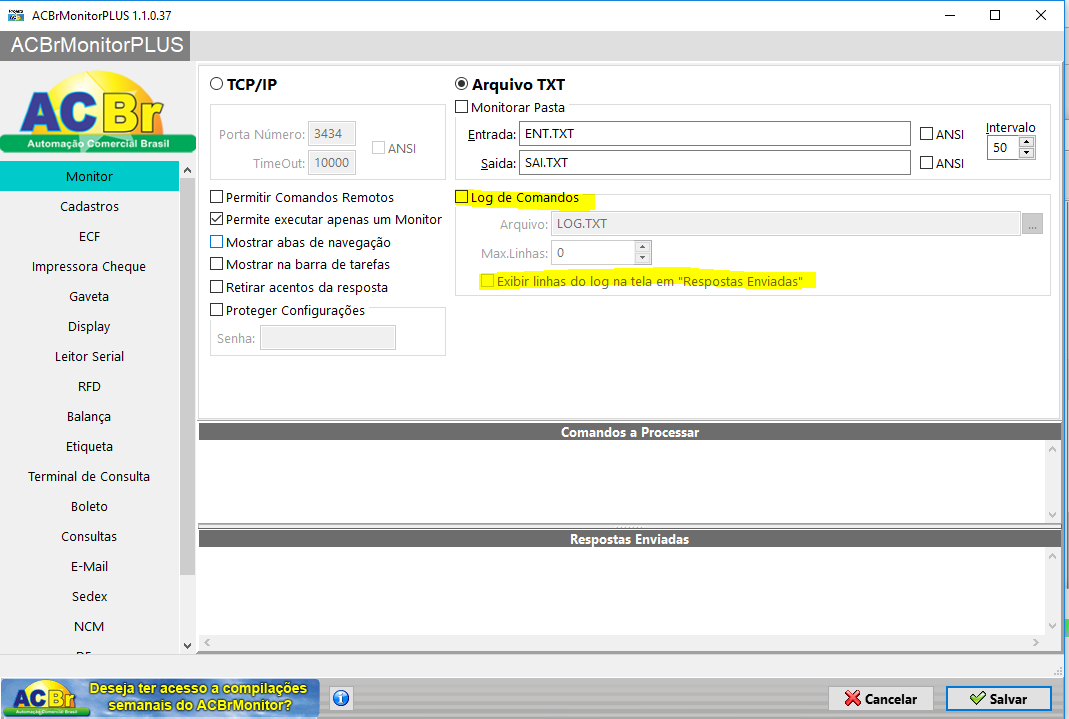The height and width of the screenshot is (719, 1069).
Task: Increase the Intervalo value
Action: point(1026,142)
